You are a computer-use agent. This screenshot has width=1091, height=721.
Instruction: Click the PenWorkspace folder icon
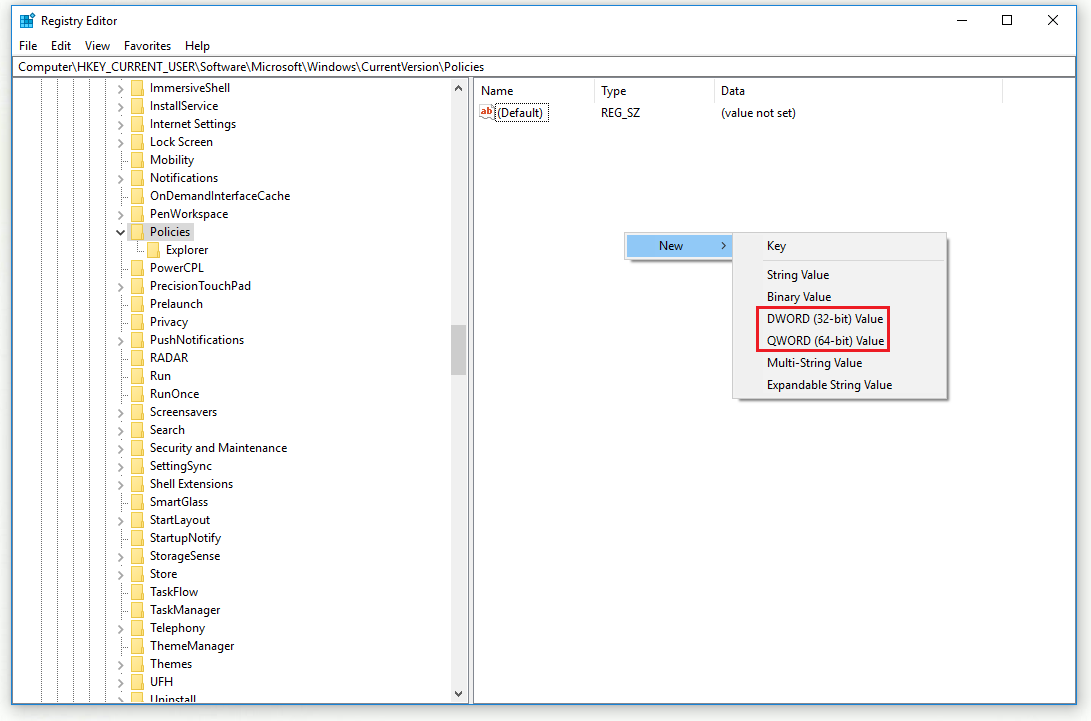tap(137, 214)
